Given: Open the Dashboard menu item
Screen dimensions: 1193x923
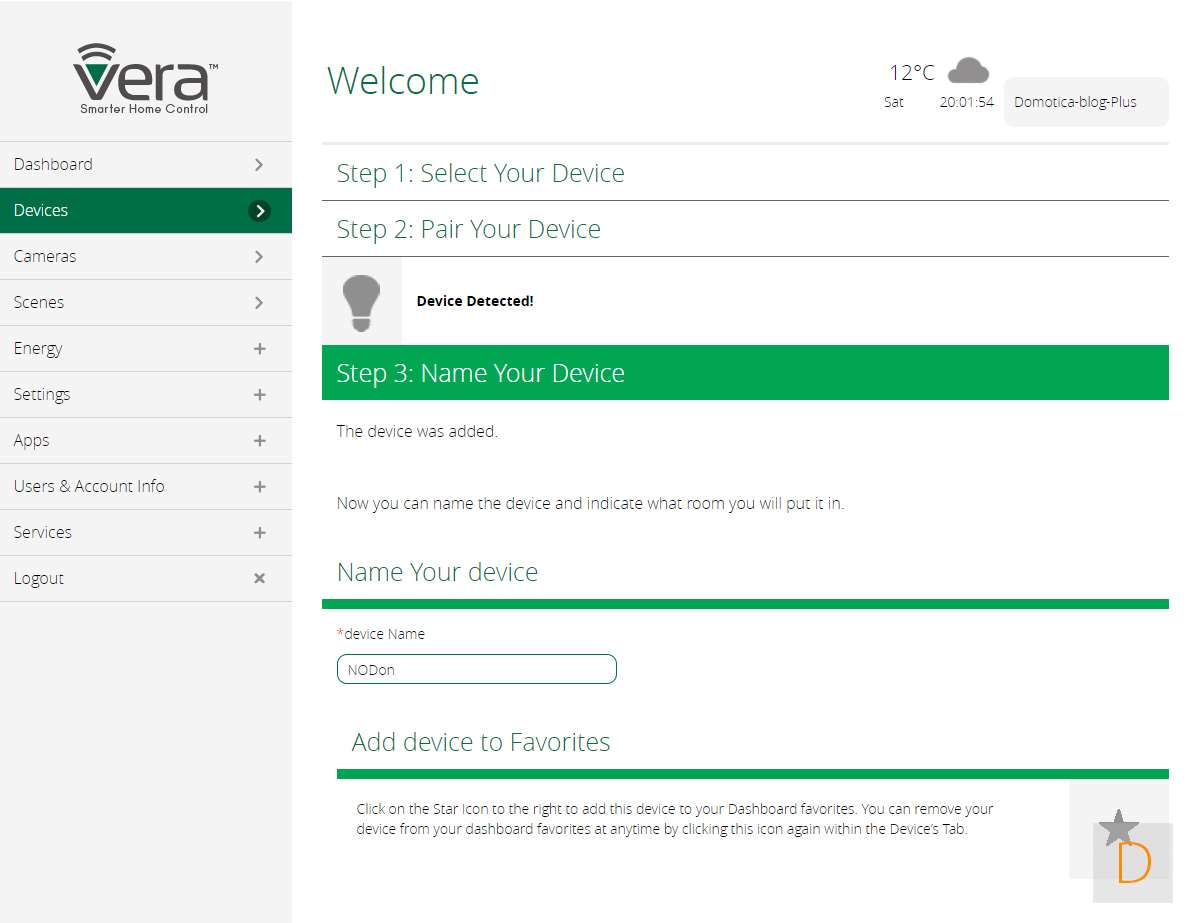Looking at the screenshot, I should click(54, 165).
